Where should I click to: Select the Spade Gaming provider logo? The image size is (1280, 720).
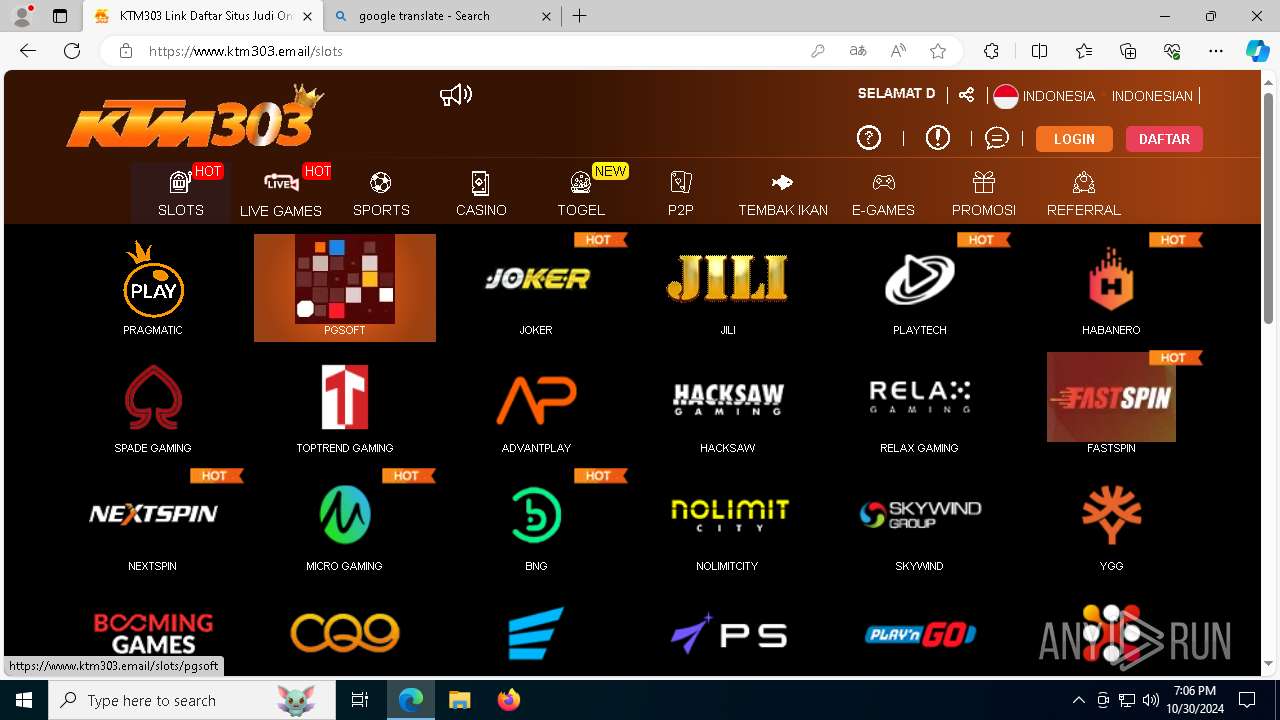(153, 397)
